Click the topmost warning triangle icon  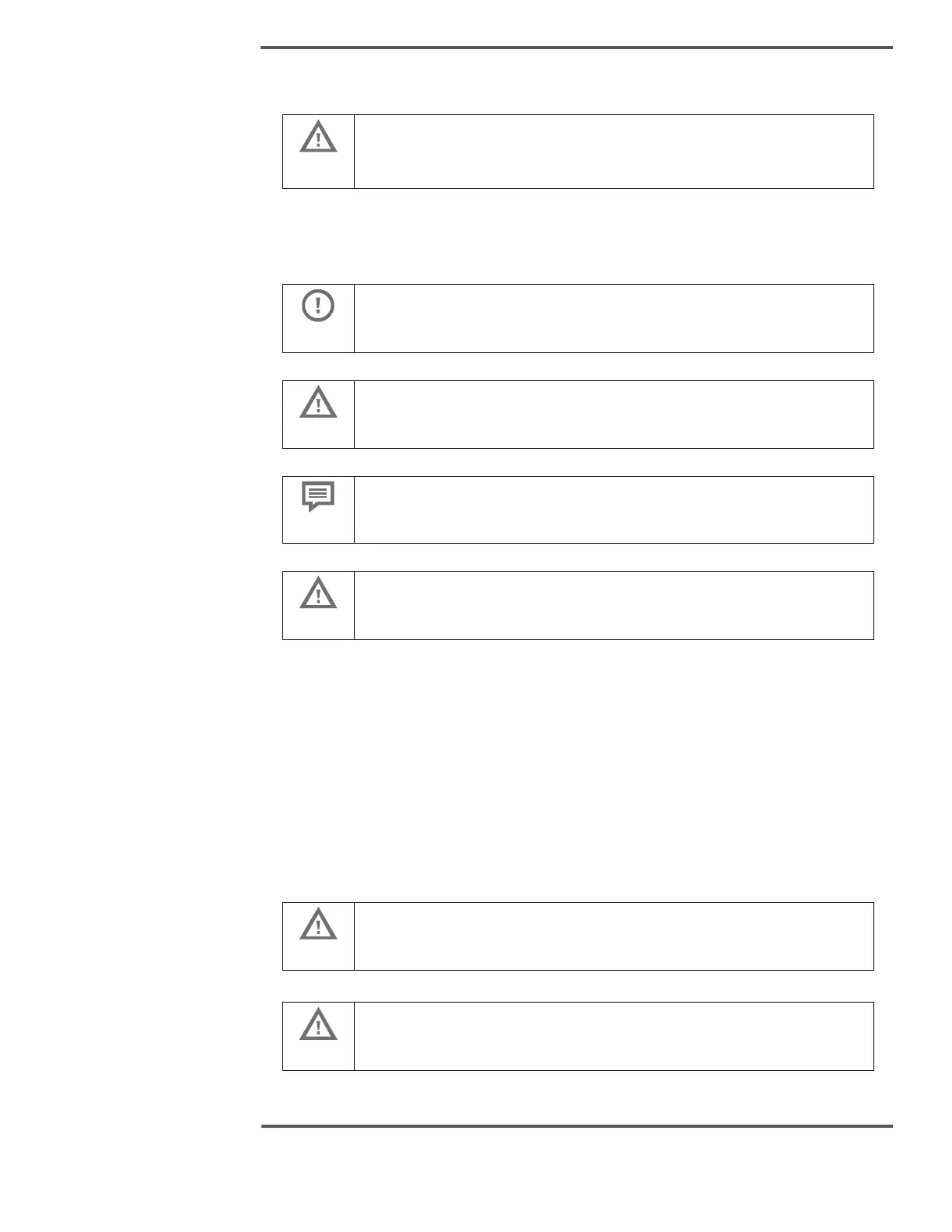coord(318,138)
